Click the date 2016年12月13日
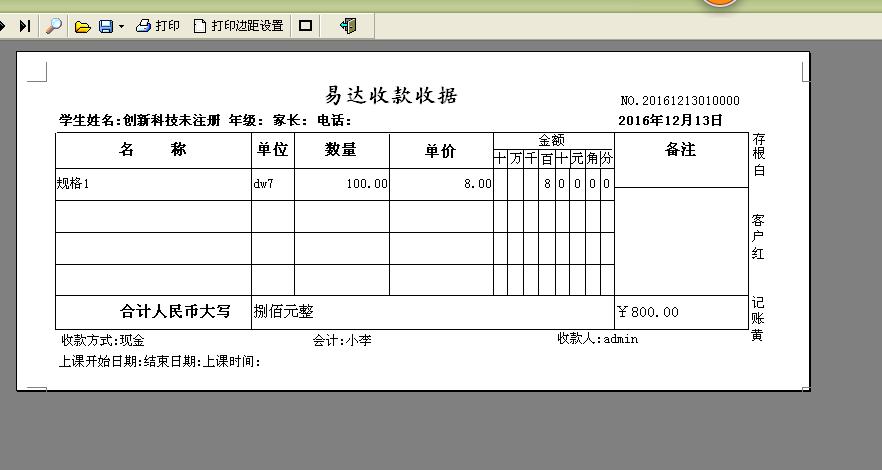The width and height of the screenshot is (882, 470). pos(670,120)
